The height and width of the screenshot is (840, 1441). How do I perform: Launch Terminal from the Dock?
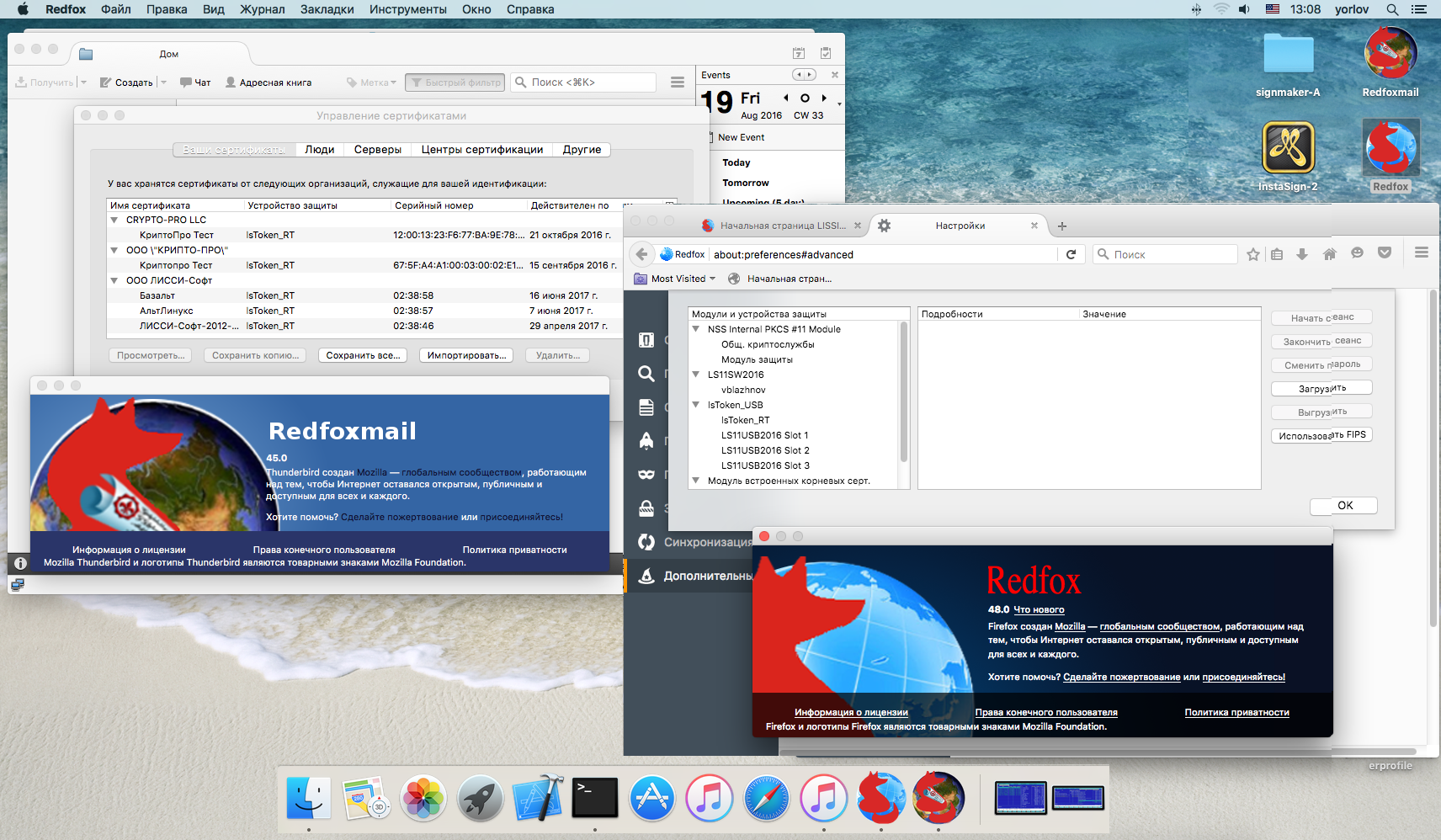[594, 798]
